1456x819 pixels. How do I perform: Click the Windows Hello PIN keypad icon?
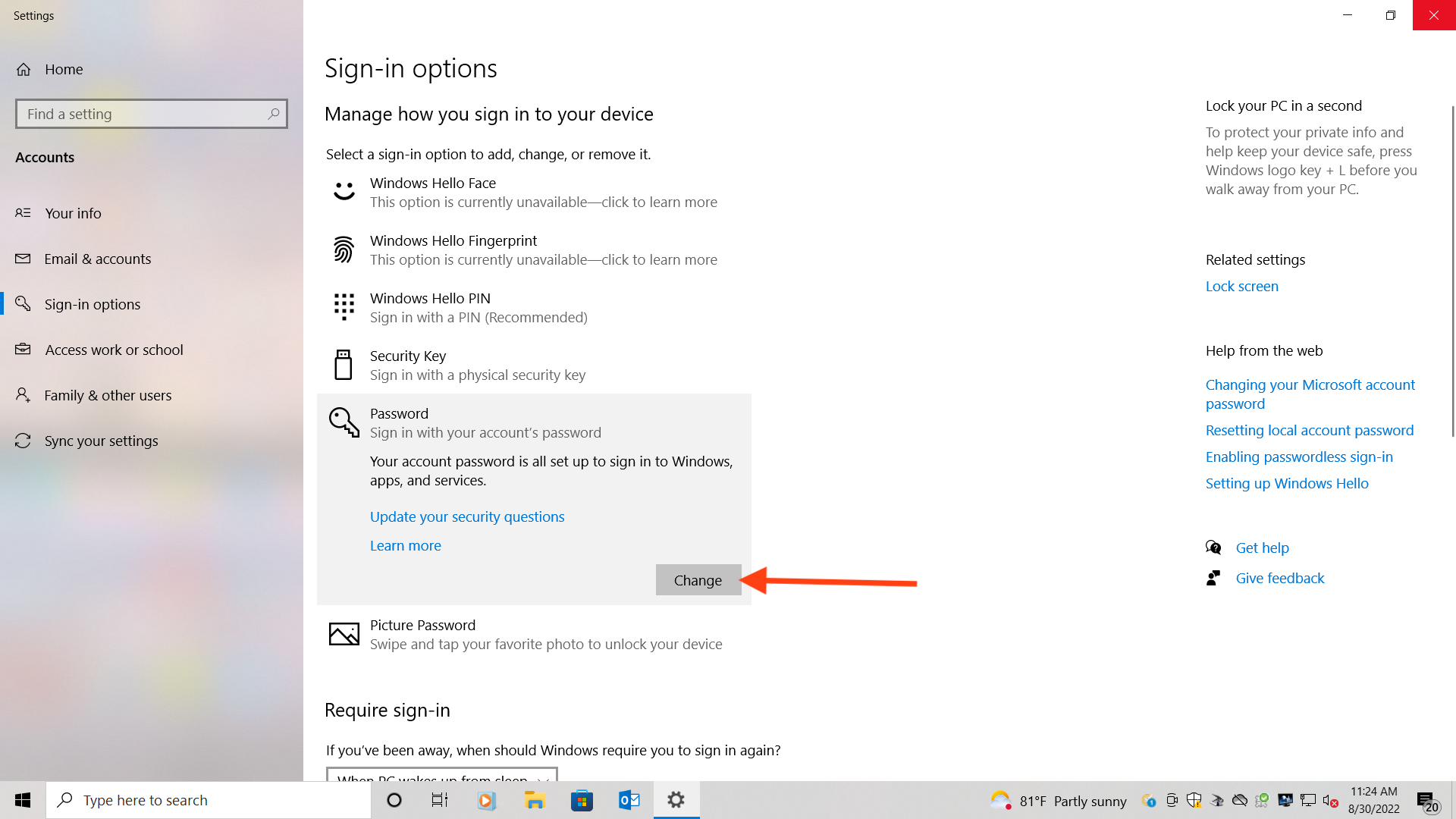click(344, 307)
